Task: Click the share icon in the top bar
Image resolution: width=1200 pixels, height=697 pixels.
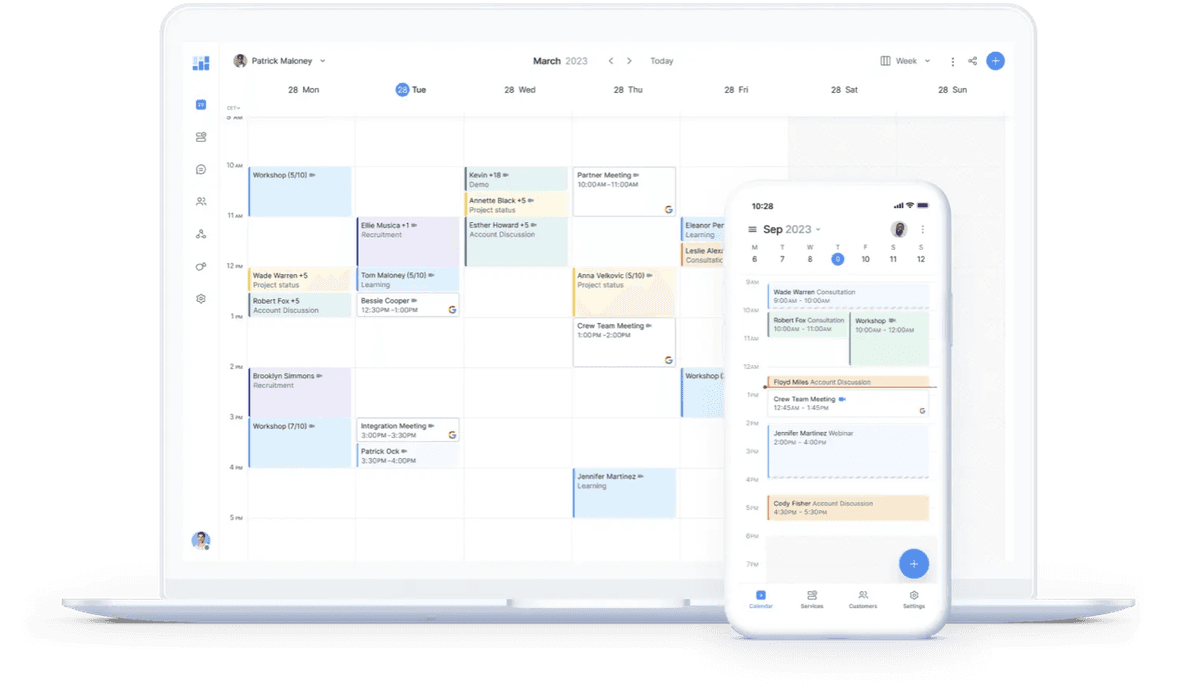Action: [973, 61]
